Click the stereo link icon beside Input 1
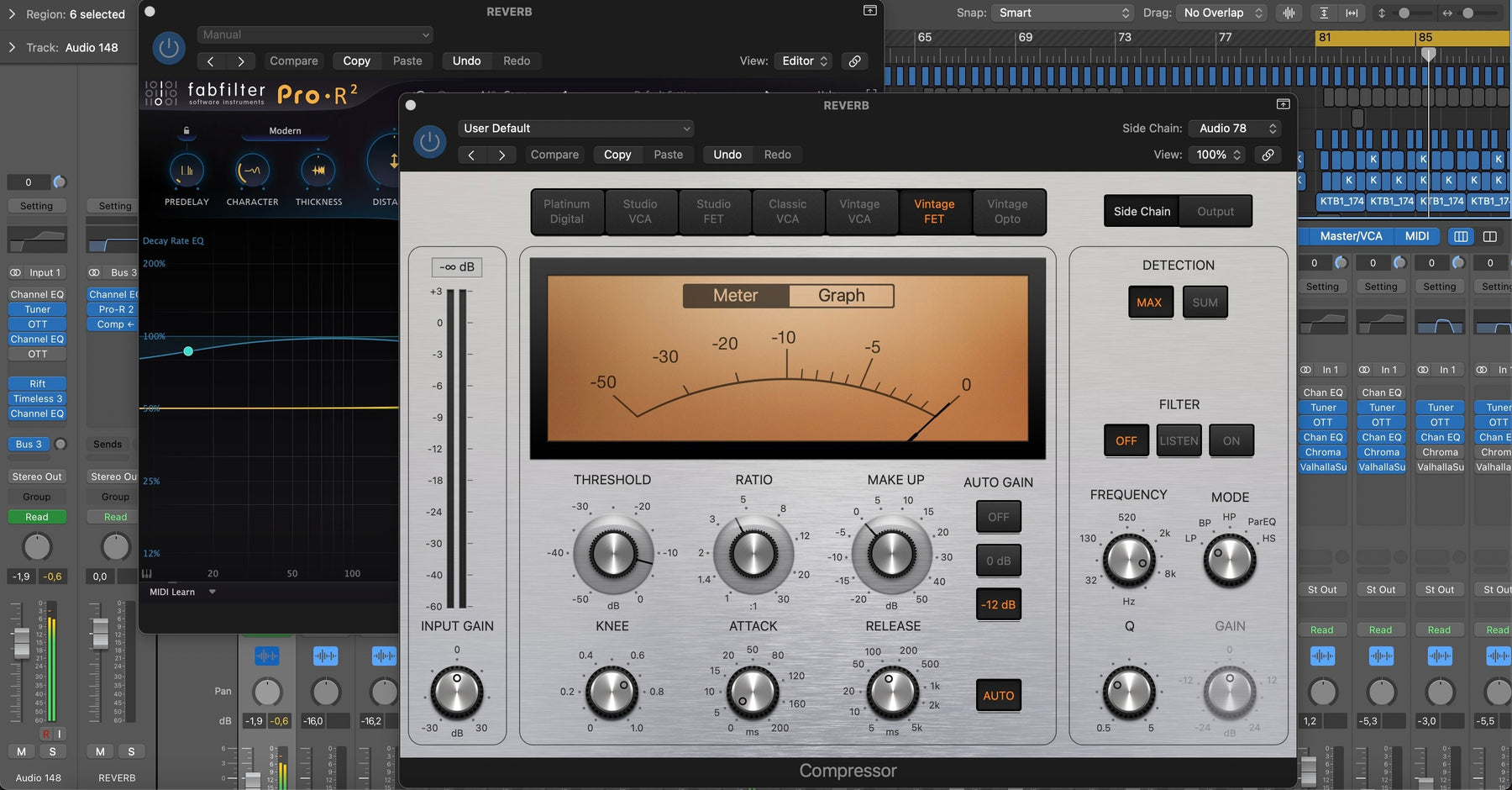 [15, 273]
